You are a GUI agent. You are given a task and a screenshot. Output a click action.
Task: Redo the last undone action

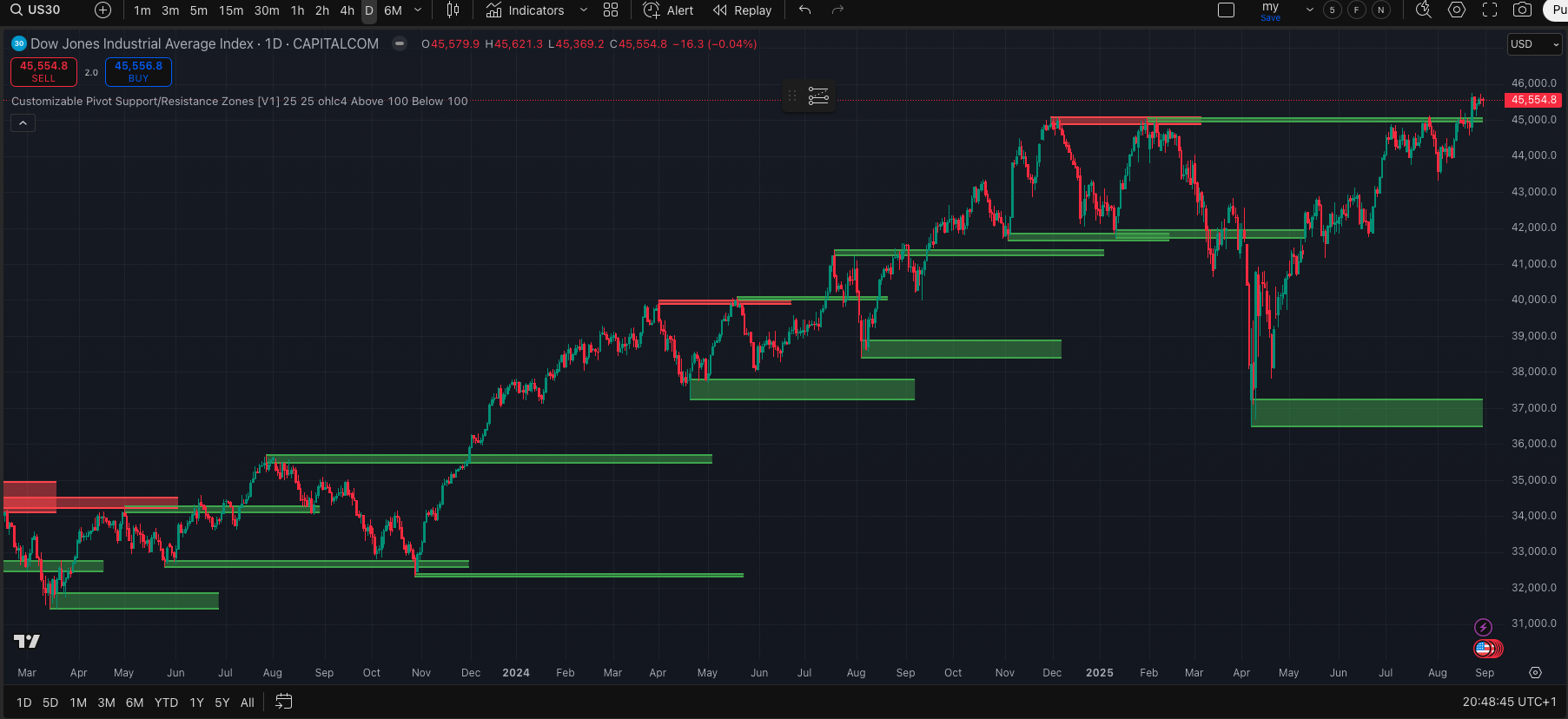click(837, 10)
